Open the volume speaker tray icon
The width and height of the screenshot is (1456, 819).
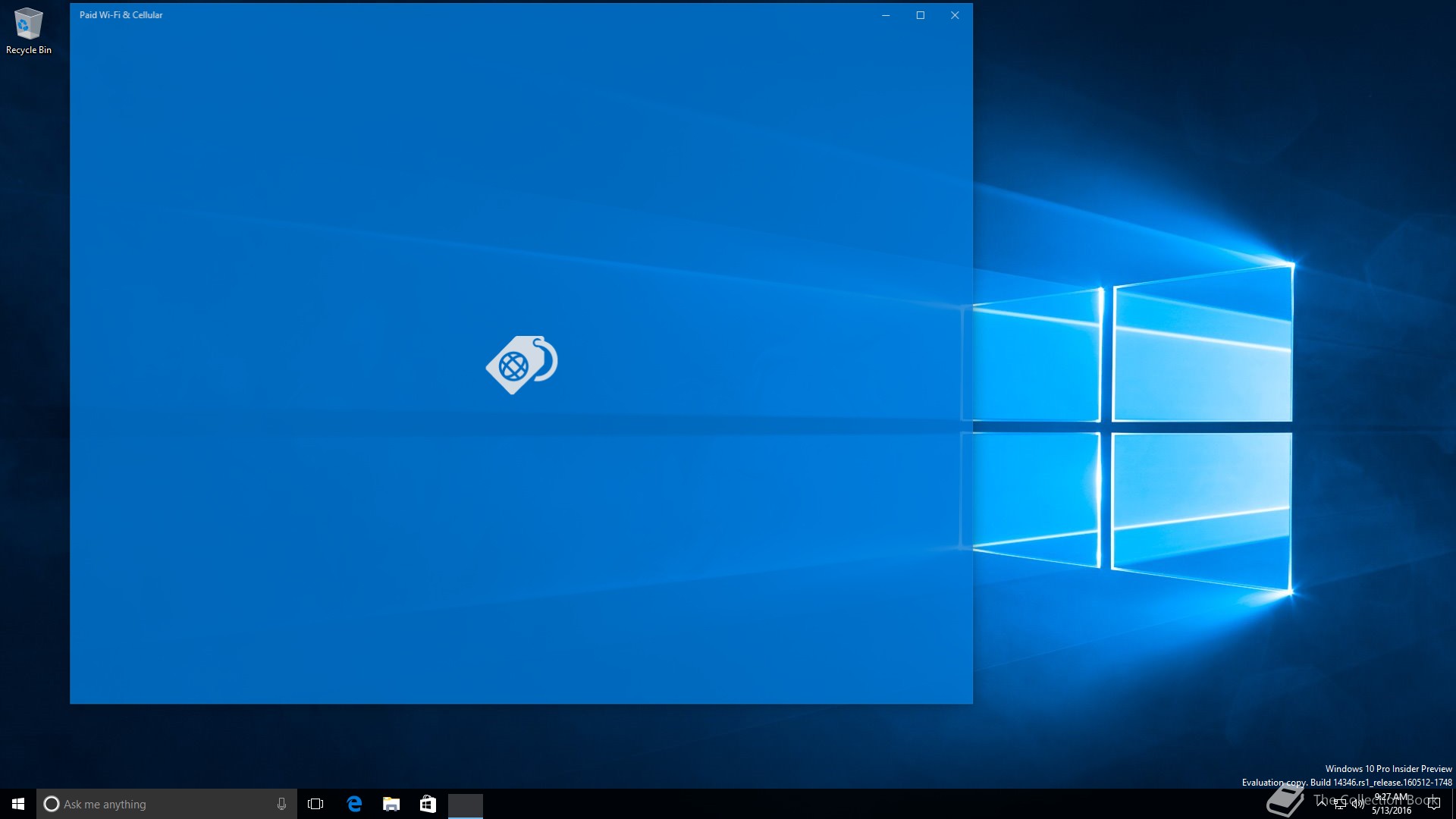click(x=1358, y=804)
